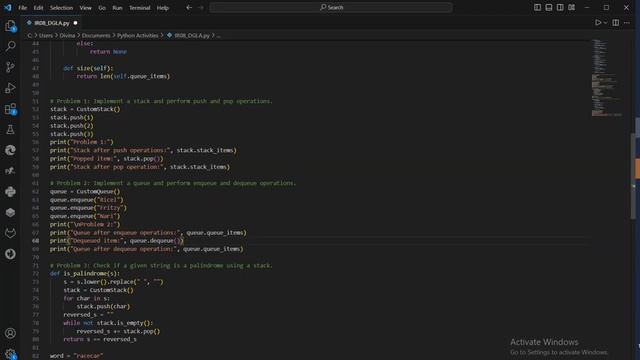Click the "while not stack.is_empty():" line
This screenshot has height=360, width=640.
click(x=108, y=323)
